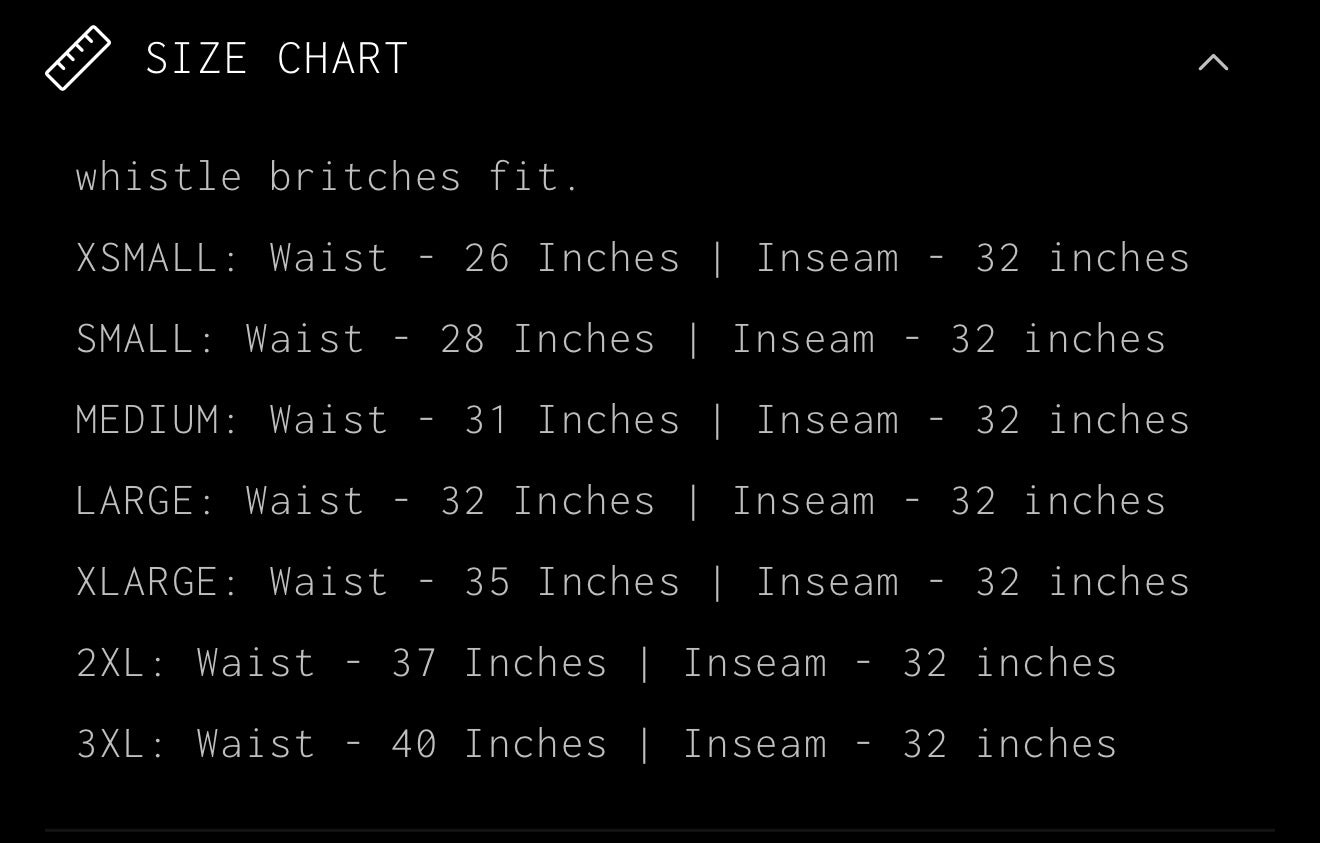
Task: Select the 'whistle britches fit.' text line
Action: click(328, 176)
